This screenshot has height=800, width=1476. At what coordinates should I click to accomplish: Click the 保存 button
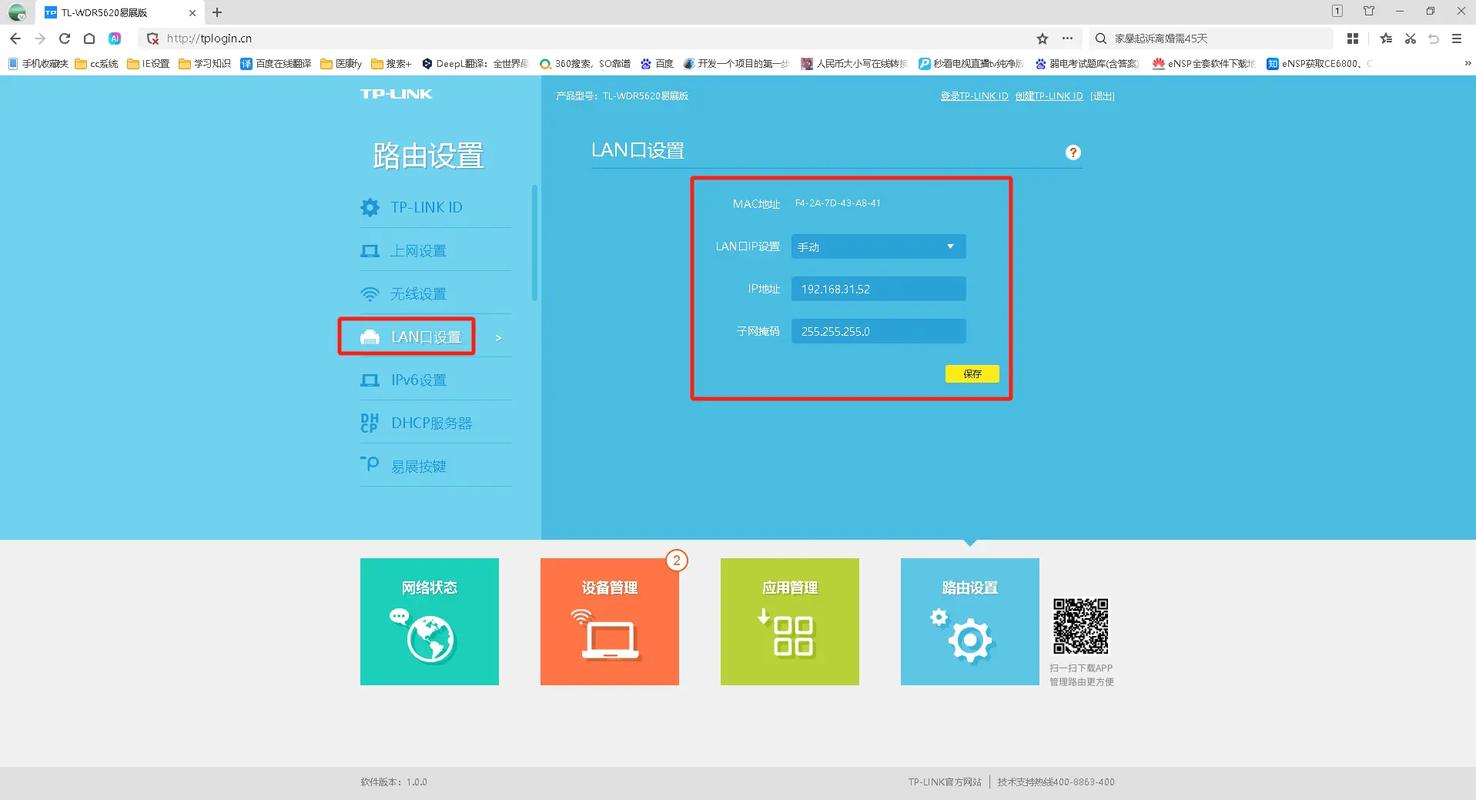[x=971, y=373]
